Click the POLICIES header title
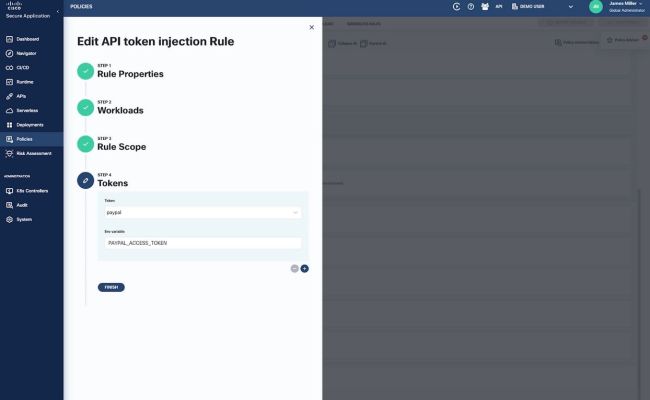The image size is (650, 400). click(x=81, y=7)
